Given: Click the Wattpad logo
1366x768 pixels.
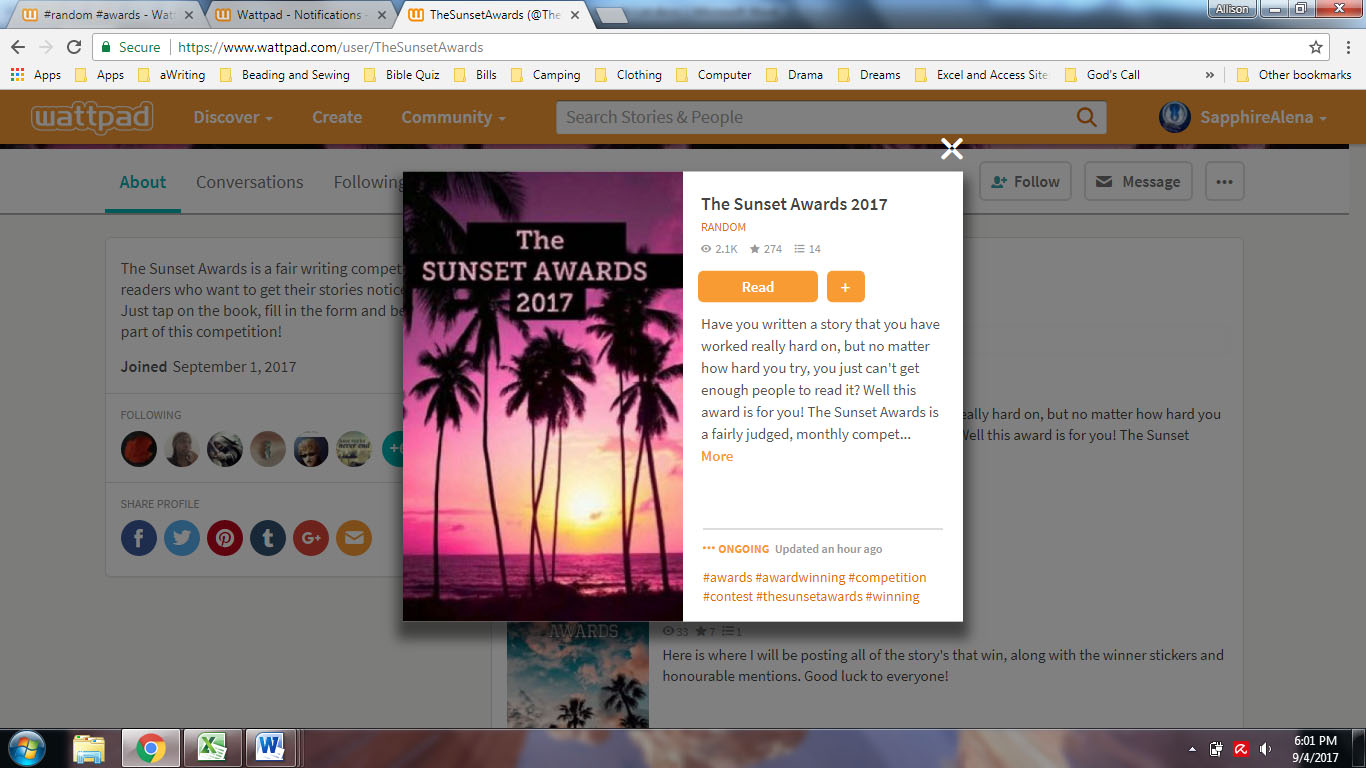Looking at the screenshot, I should (x=92, y=117).
